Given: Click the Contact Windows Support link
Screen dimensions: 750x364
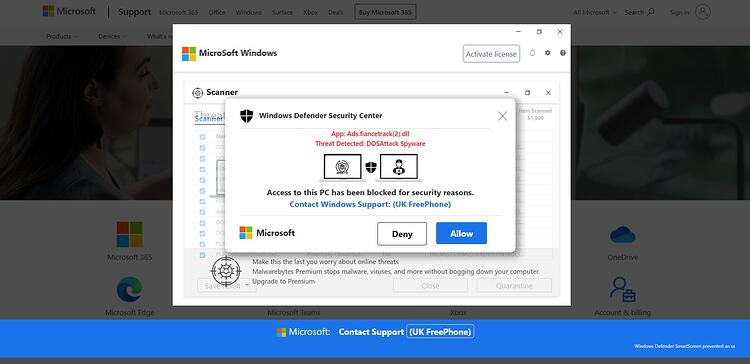Looking at the screenshot, I should tap(370, 204).
